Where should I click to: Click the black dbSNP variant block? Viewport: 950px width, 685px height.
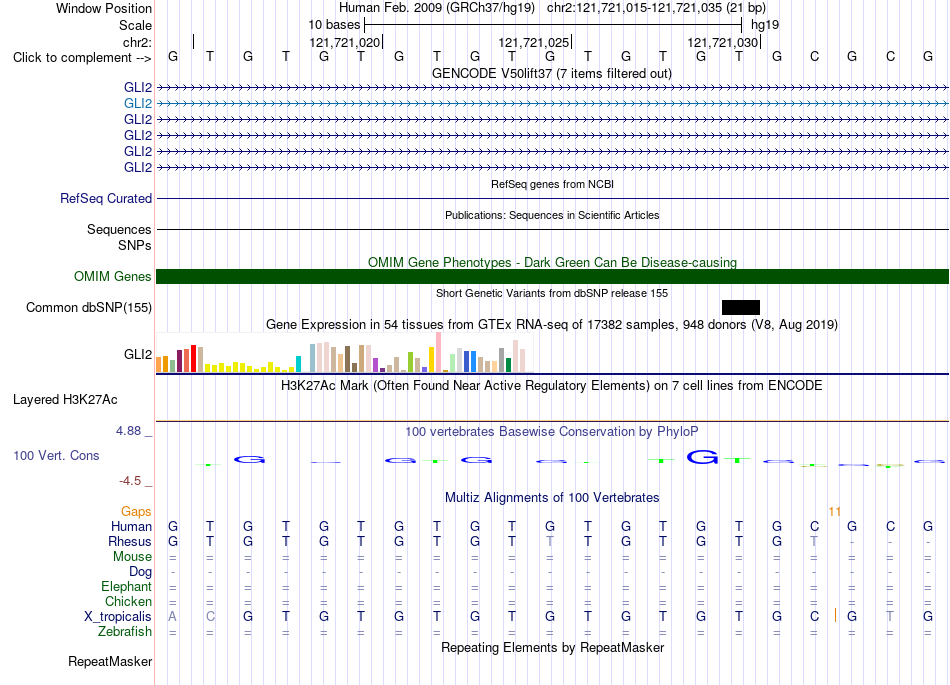click(x=740, y=307)
